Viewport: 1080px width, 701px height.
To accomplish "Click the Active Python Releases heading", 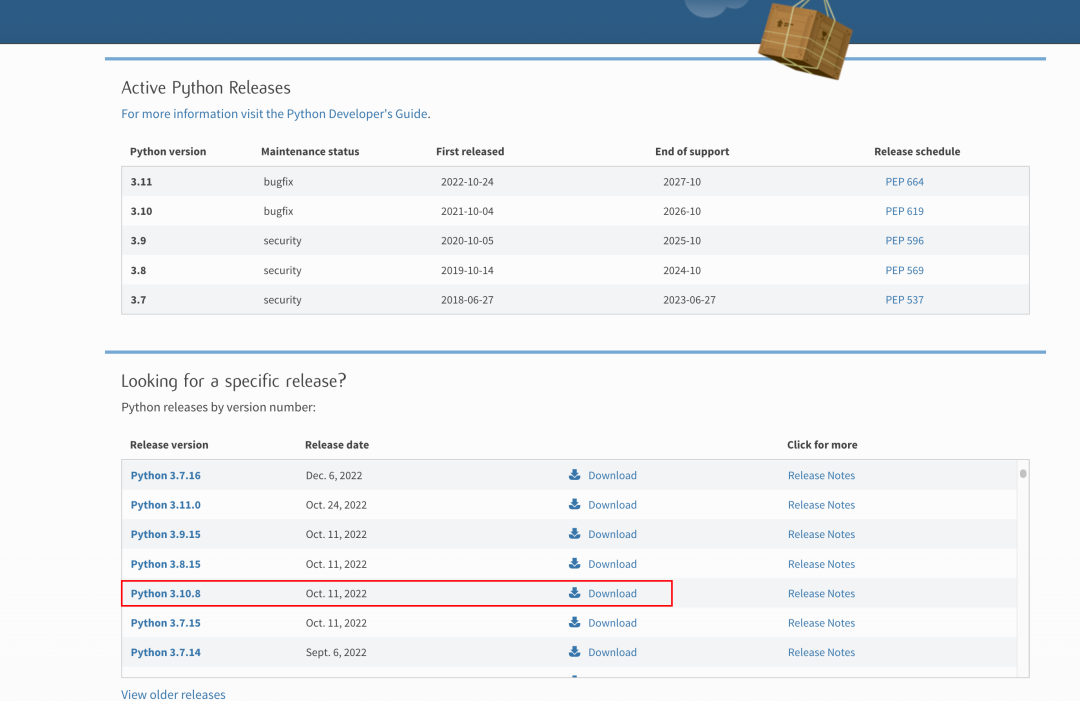I will 206,88.
